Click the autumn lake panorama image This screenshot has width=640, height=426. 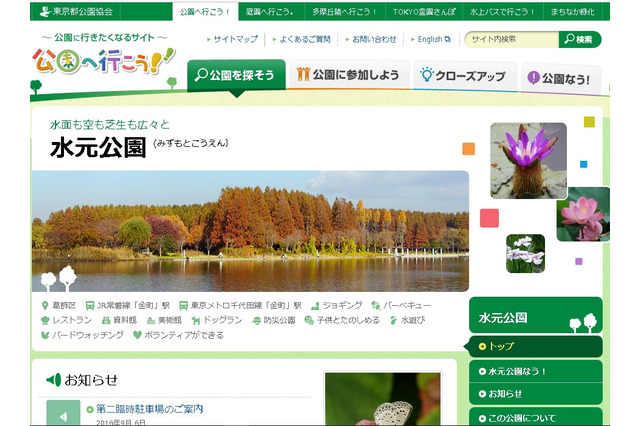click(x=250, y=231)
